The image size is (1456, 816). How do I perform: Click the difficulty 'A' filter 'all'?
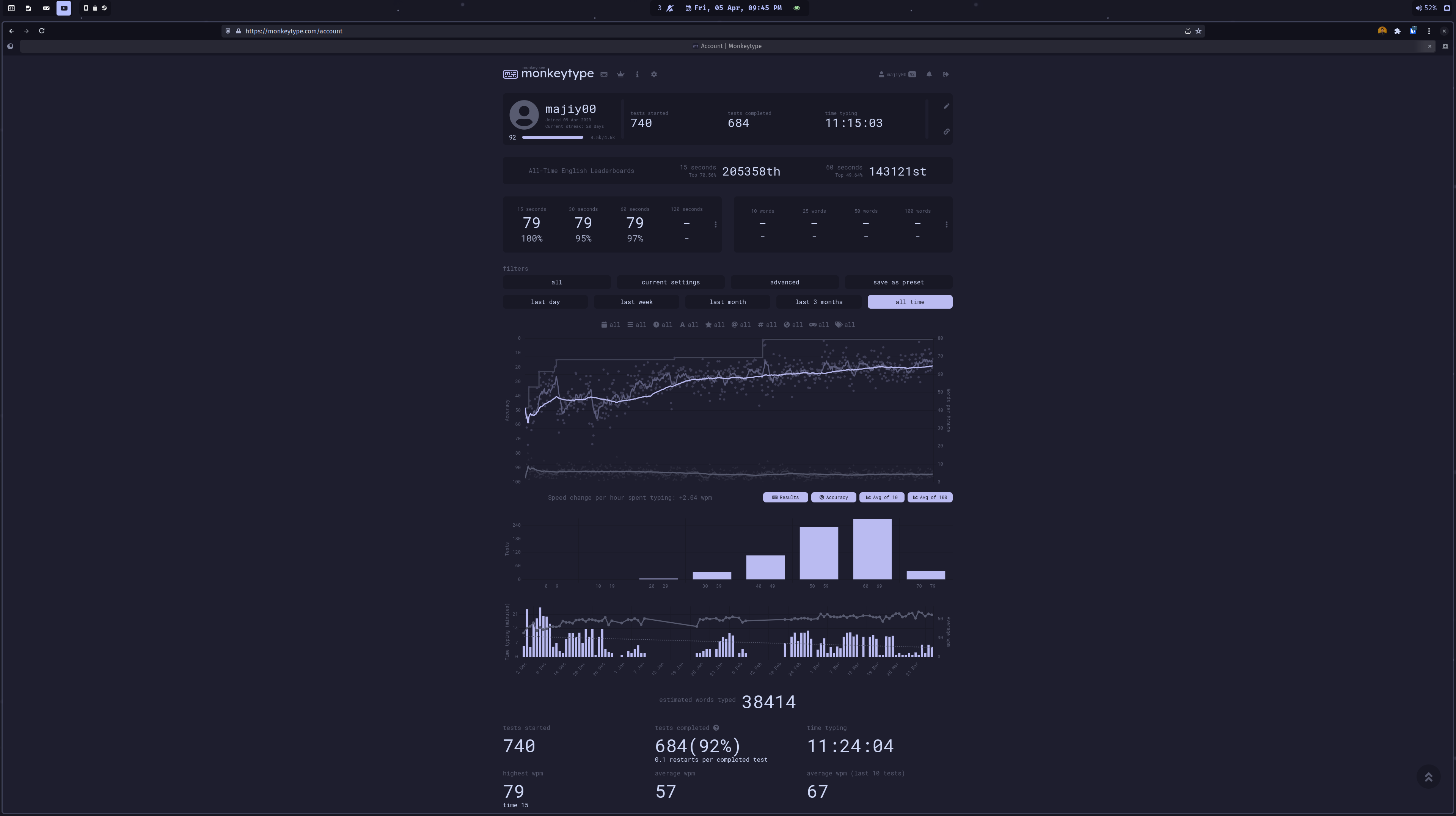[688, 325]
